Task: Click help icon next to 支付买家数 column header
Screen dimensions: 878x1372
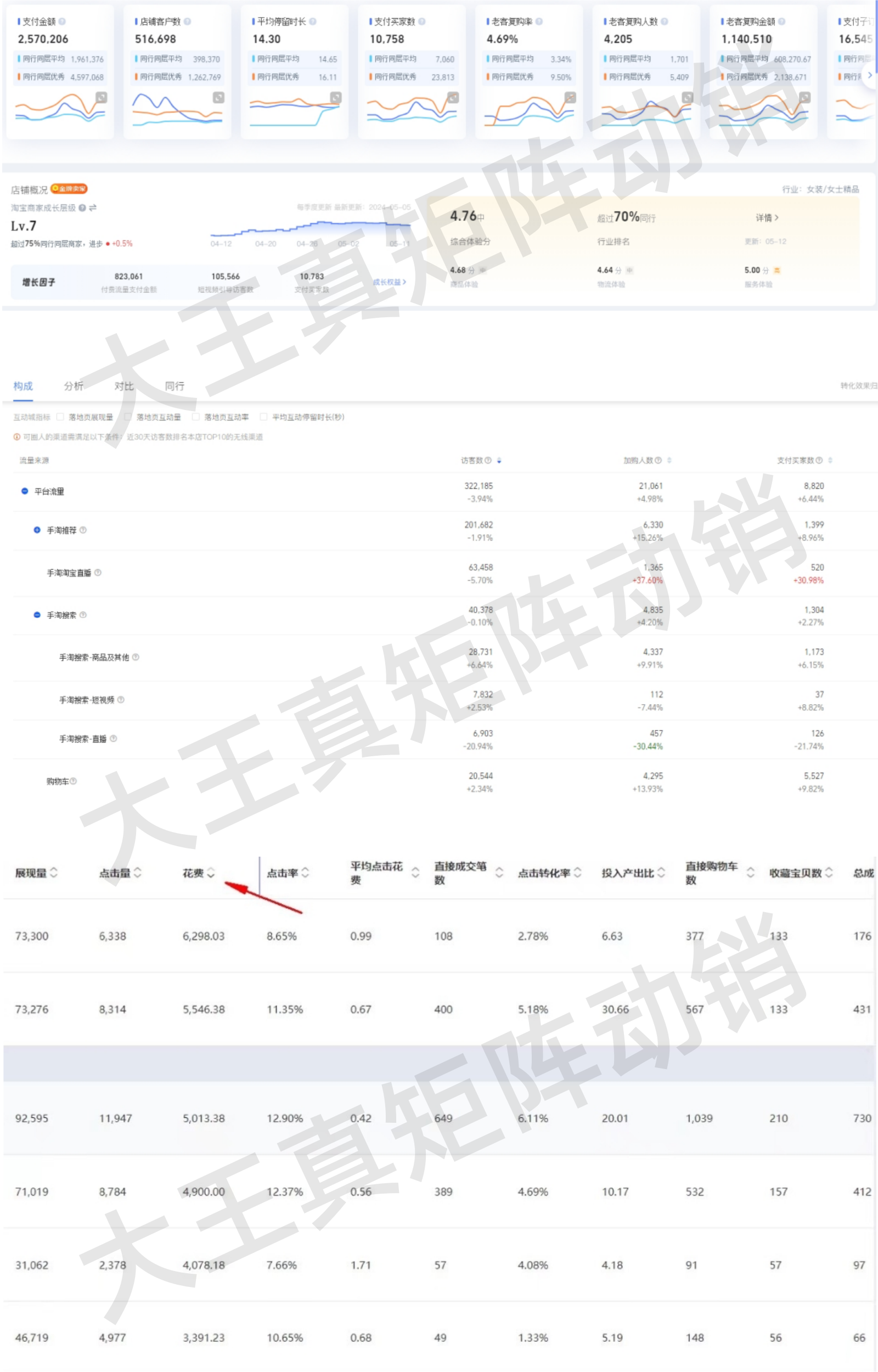Action: [819, 460]
